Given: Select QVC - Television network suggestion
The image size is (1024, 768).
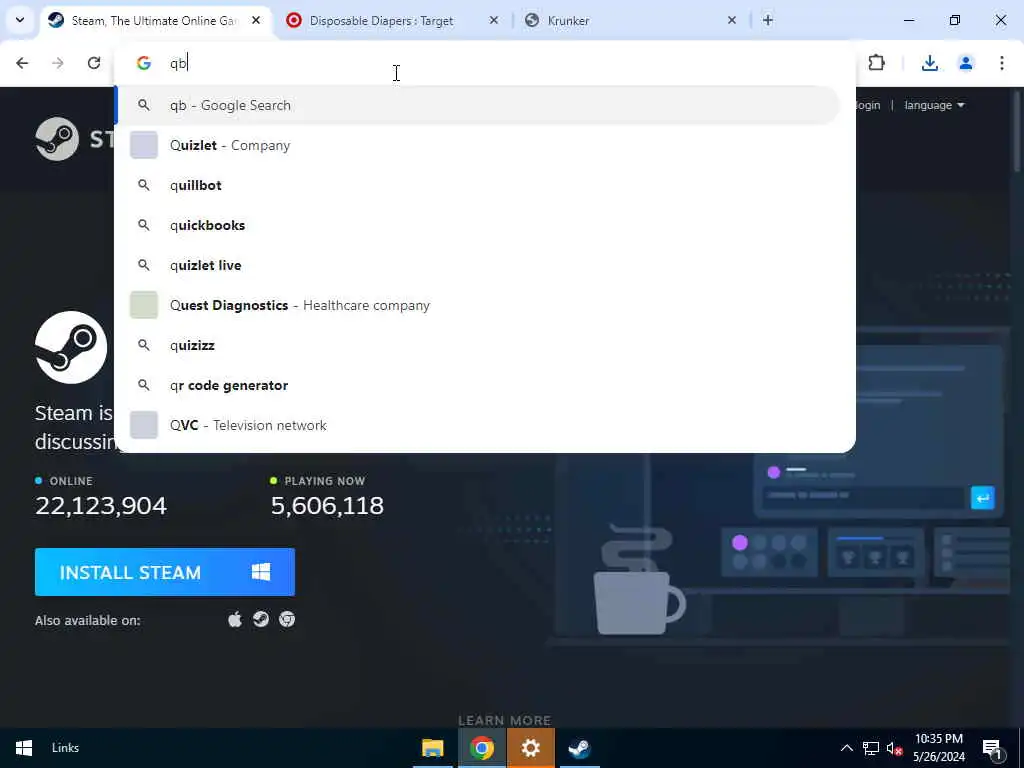Looking at the screenshot, I should click(x=478, y=424).
